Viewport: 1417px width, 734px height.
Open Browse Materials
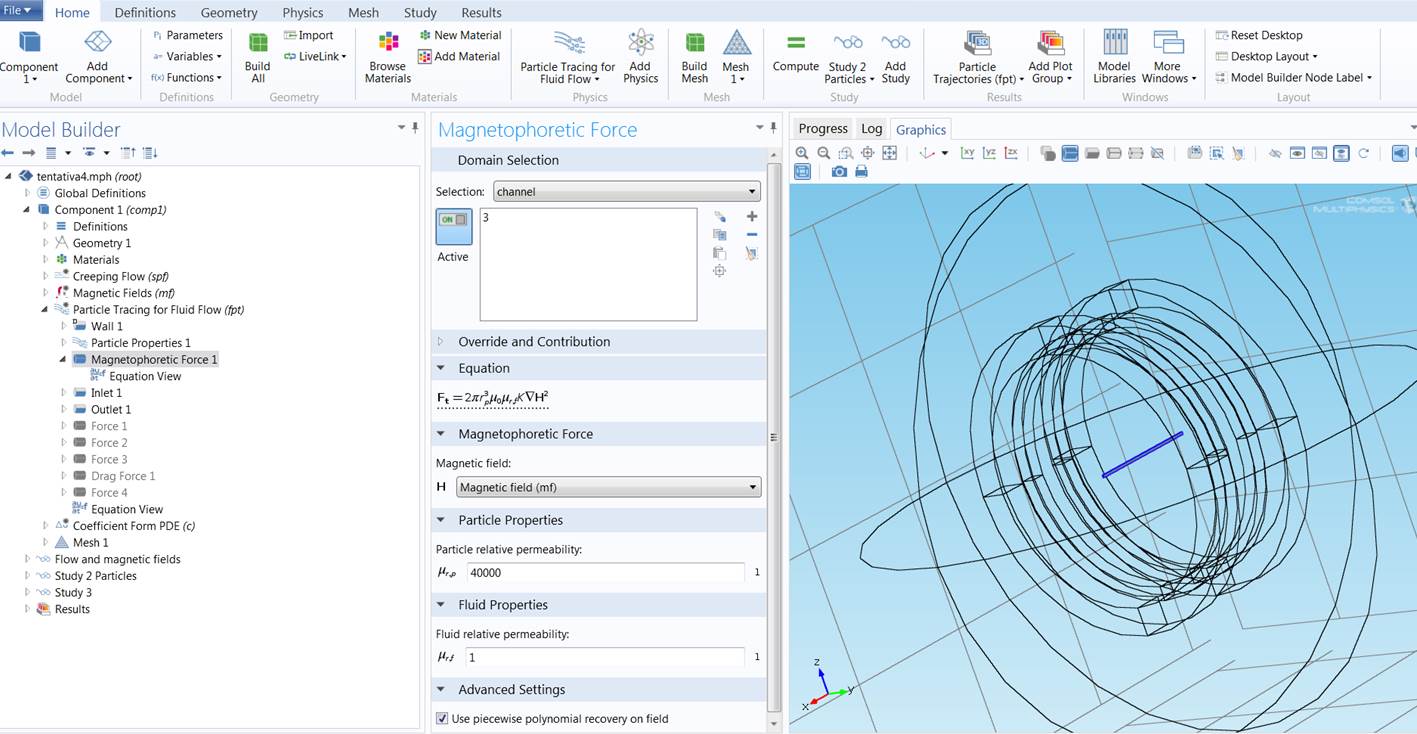[388, 57]
